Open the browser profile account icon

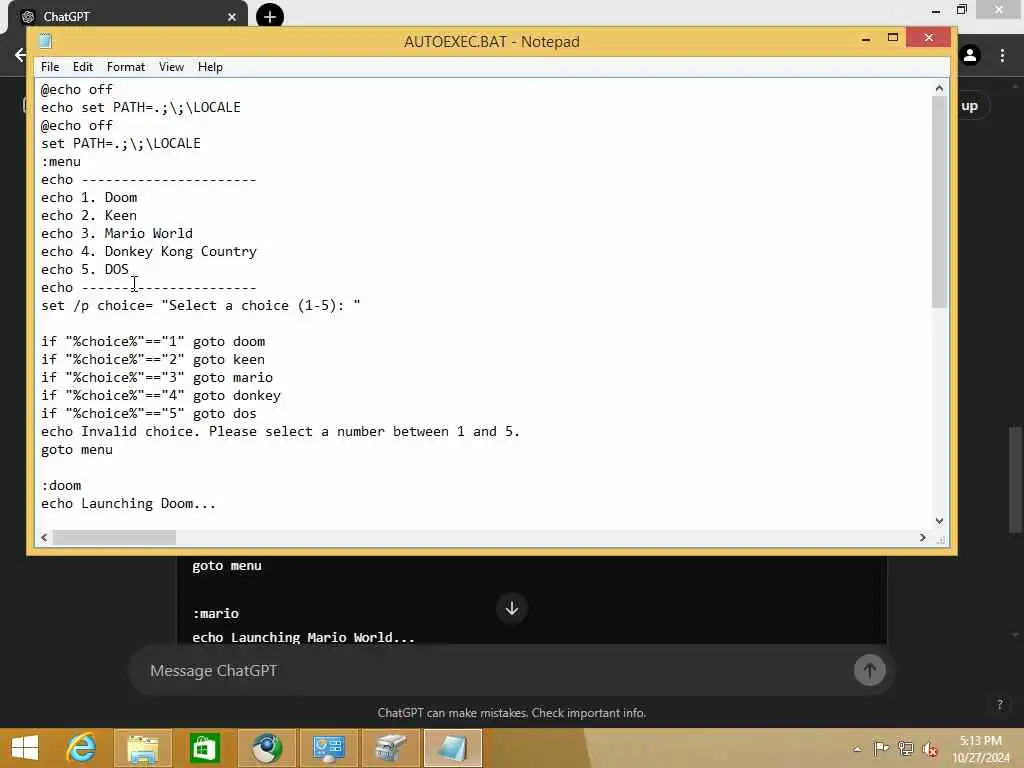click(x=970, y=55)
